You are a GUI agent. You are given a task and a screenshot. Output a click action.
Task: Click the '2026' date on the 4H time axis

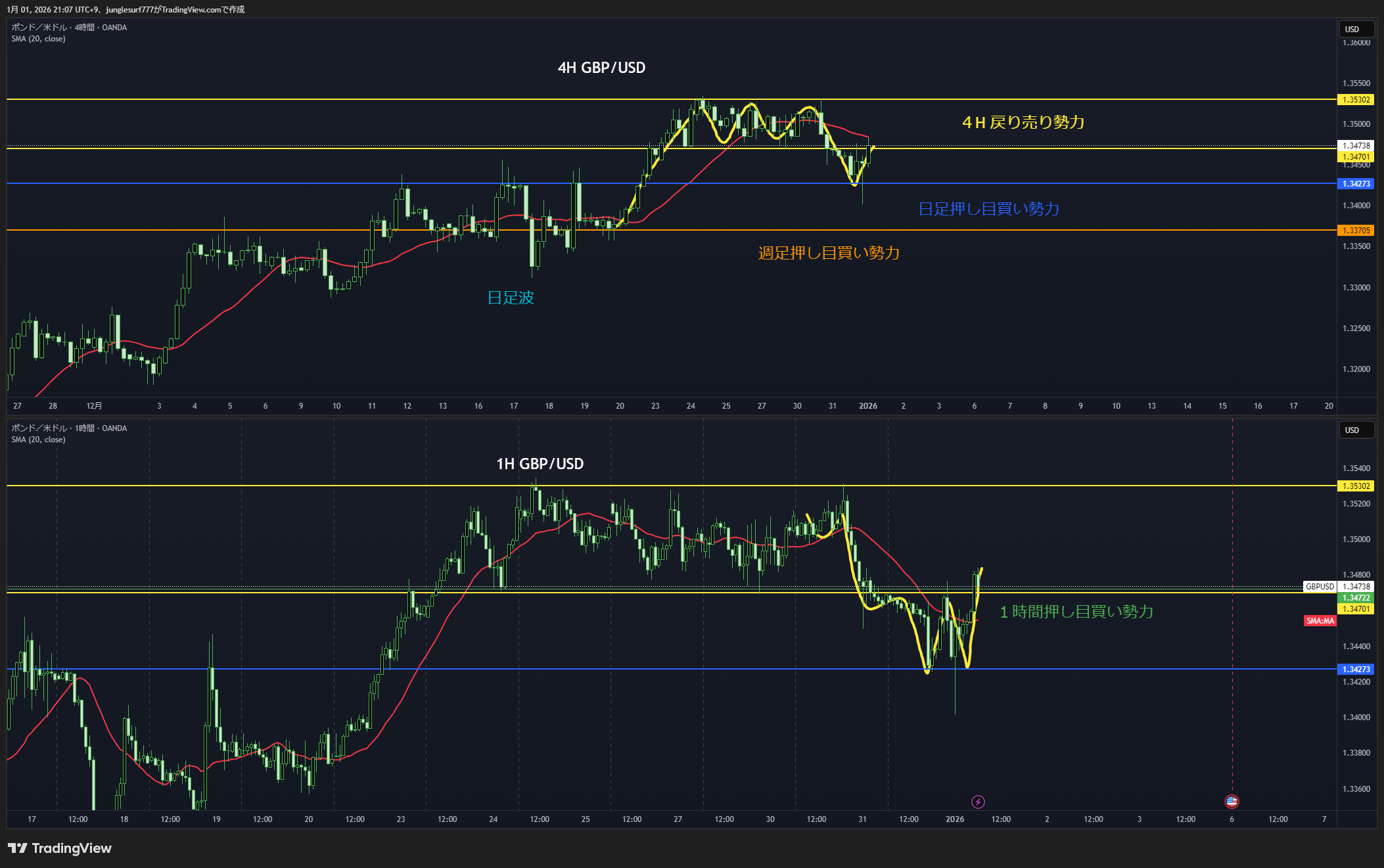(x=867, y=406)
